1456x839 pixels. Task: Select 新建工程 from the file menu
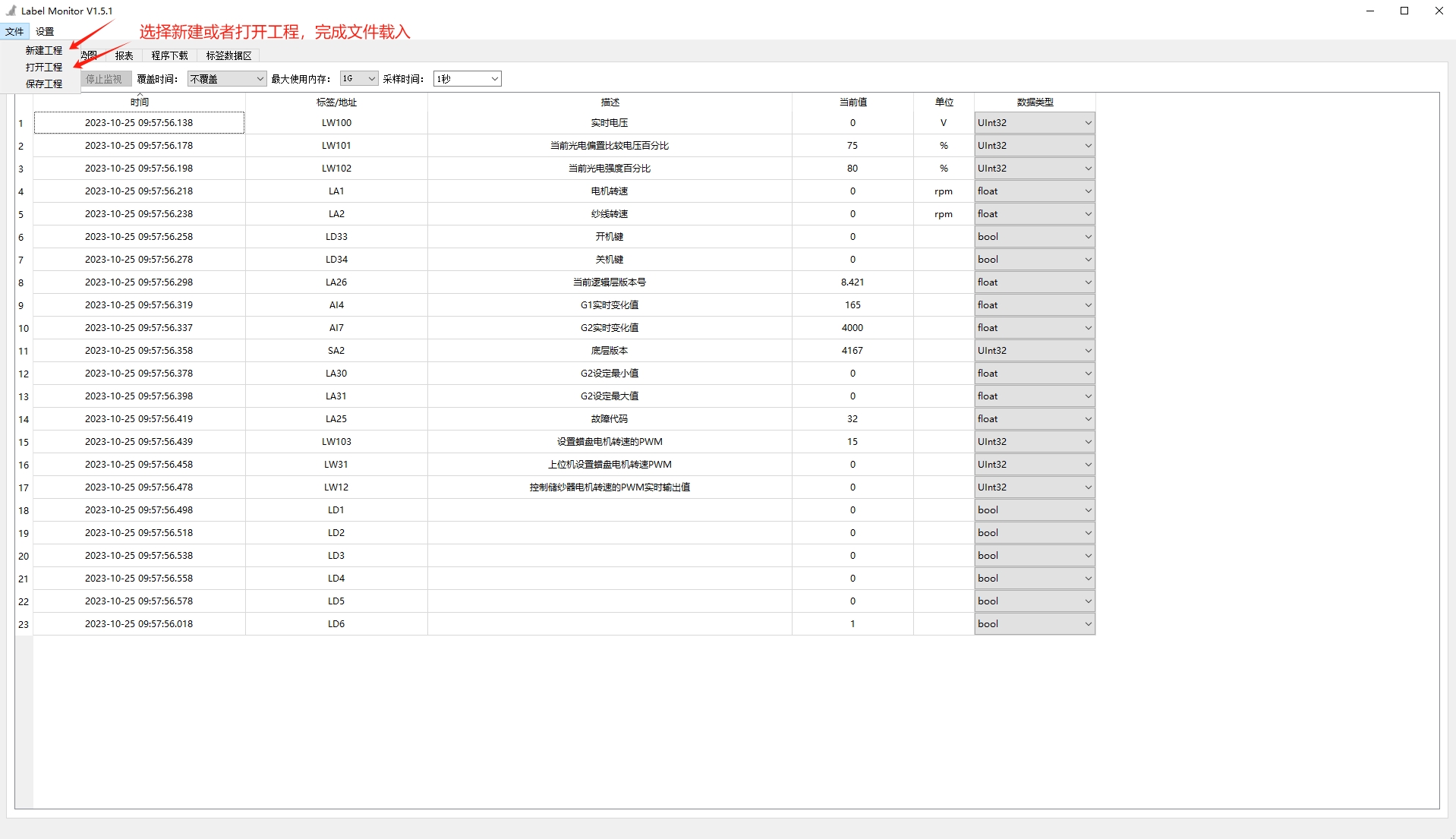pos(44,50)
